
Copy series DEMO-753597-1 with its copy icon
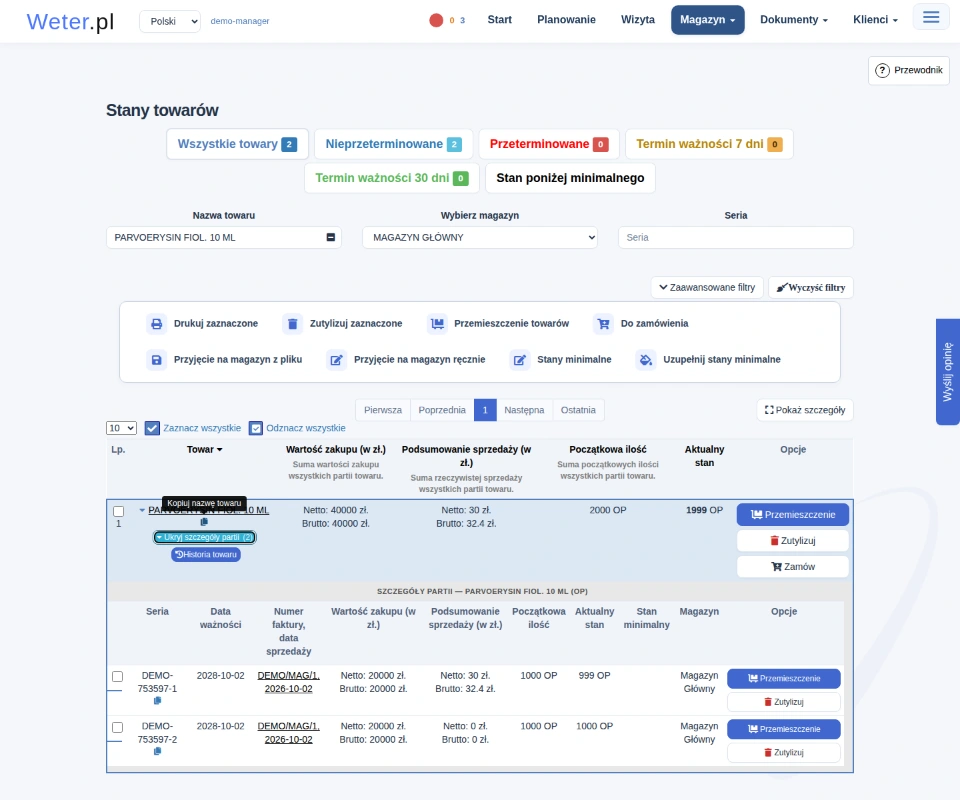click(x=157, y=700)
